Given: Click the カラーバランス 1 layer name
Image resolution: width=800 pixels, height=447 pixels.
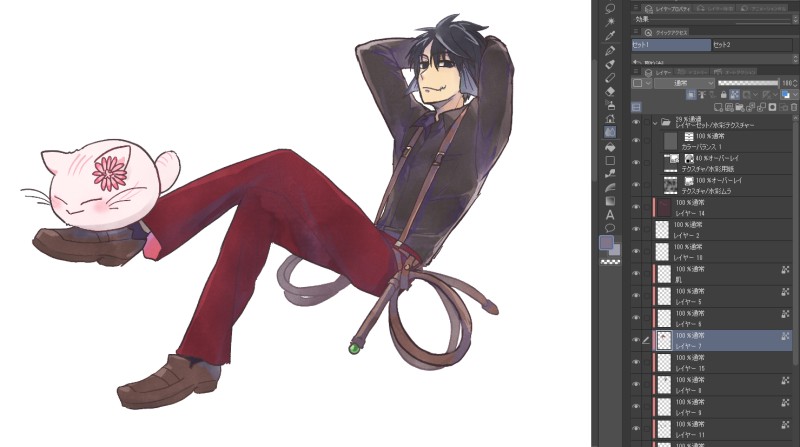Looking at the screenshot, I should (x=702, y=147).
